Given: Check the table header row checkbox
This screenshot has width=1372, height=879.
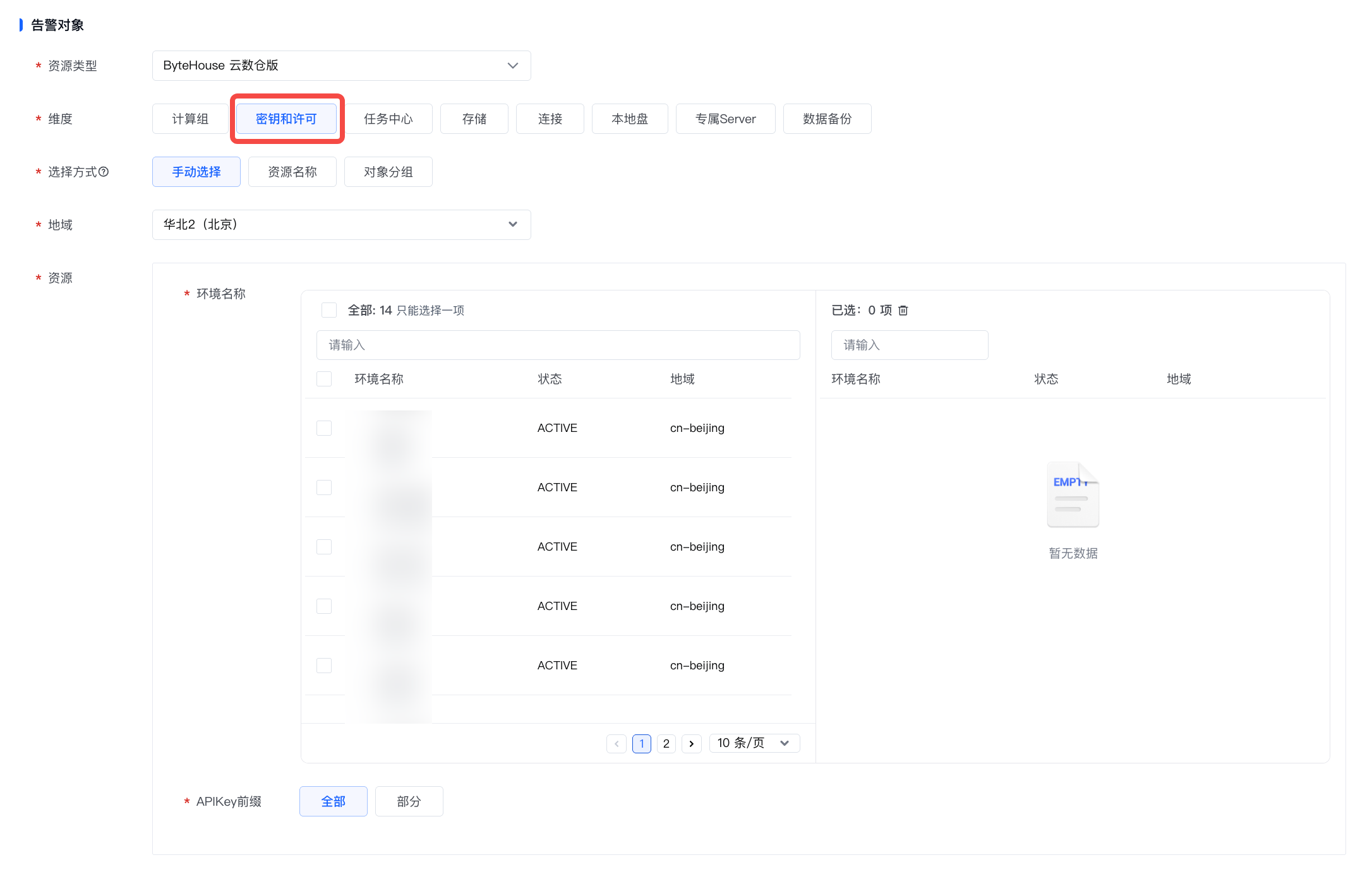Looking at the screenshot, I should coord(324,379).
